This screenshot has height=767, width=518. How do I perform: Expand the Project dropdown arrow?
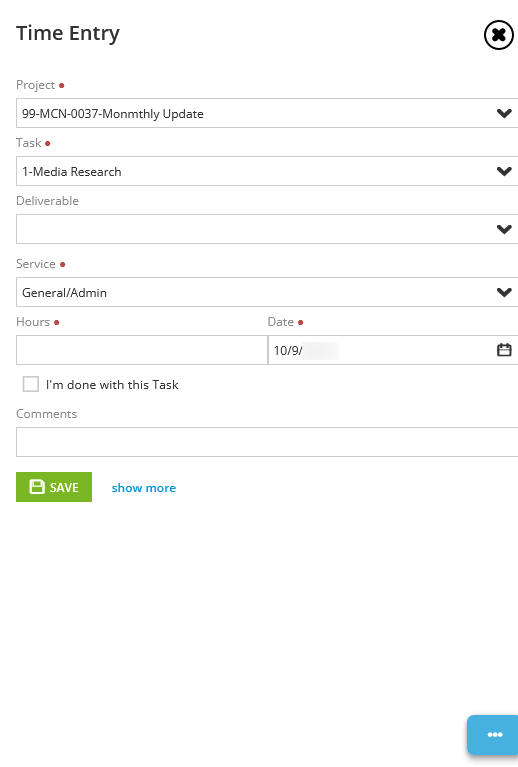pos(504,113)
